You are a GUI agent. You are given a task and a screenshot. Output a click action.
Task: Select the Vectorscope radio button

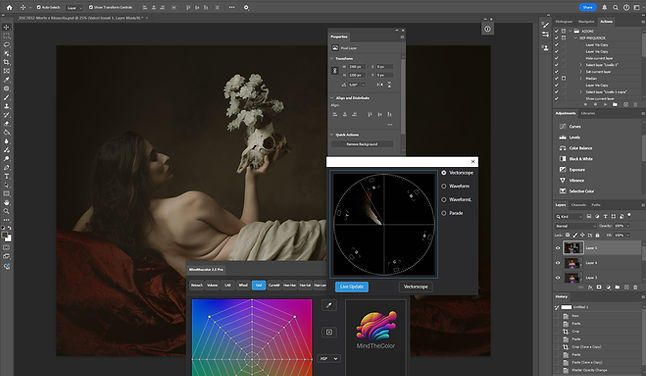click(444, 173)
